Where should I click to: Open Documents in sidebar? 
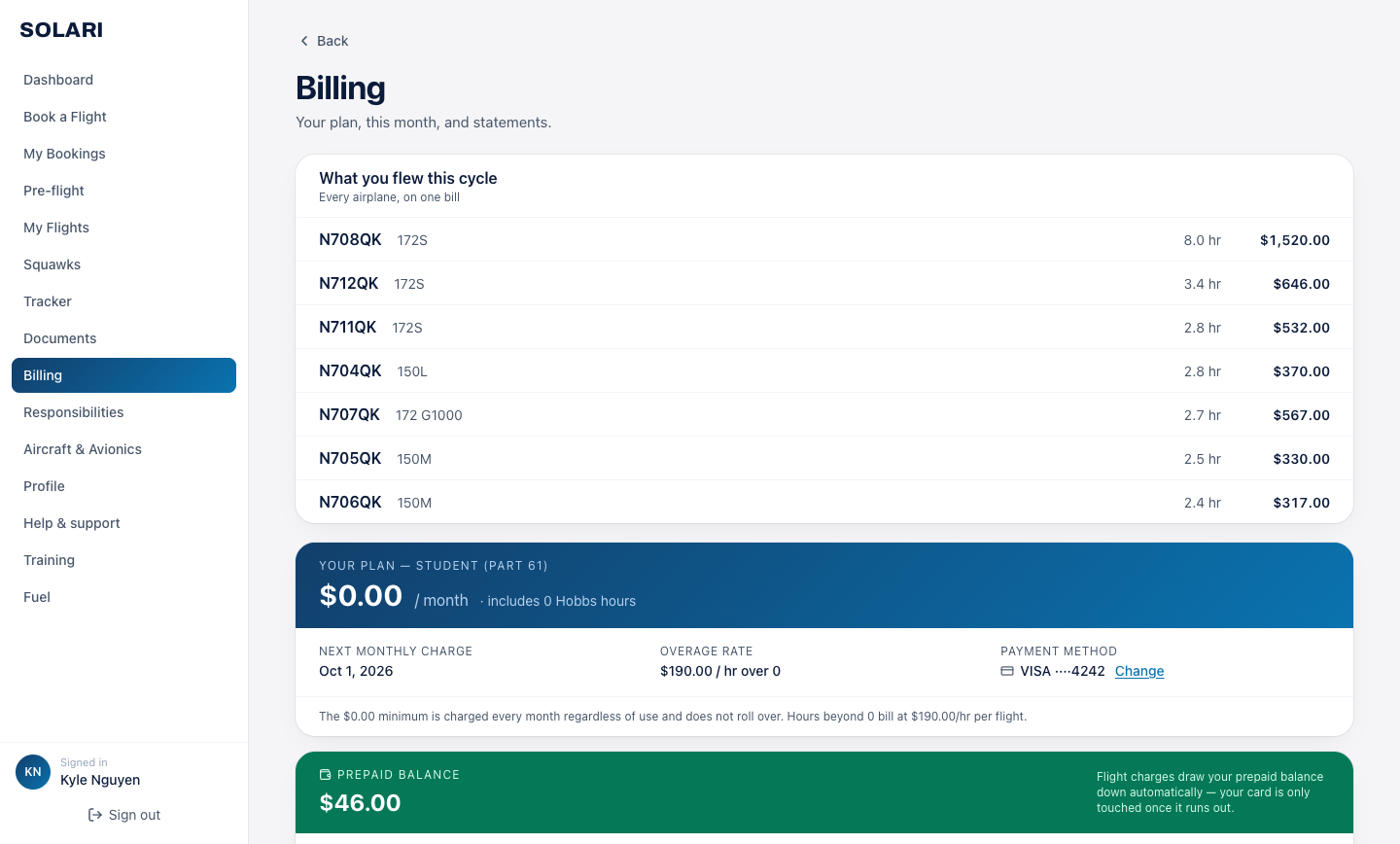(123, 338)
